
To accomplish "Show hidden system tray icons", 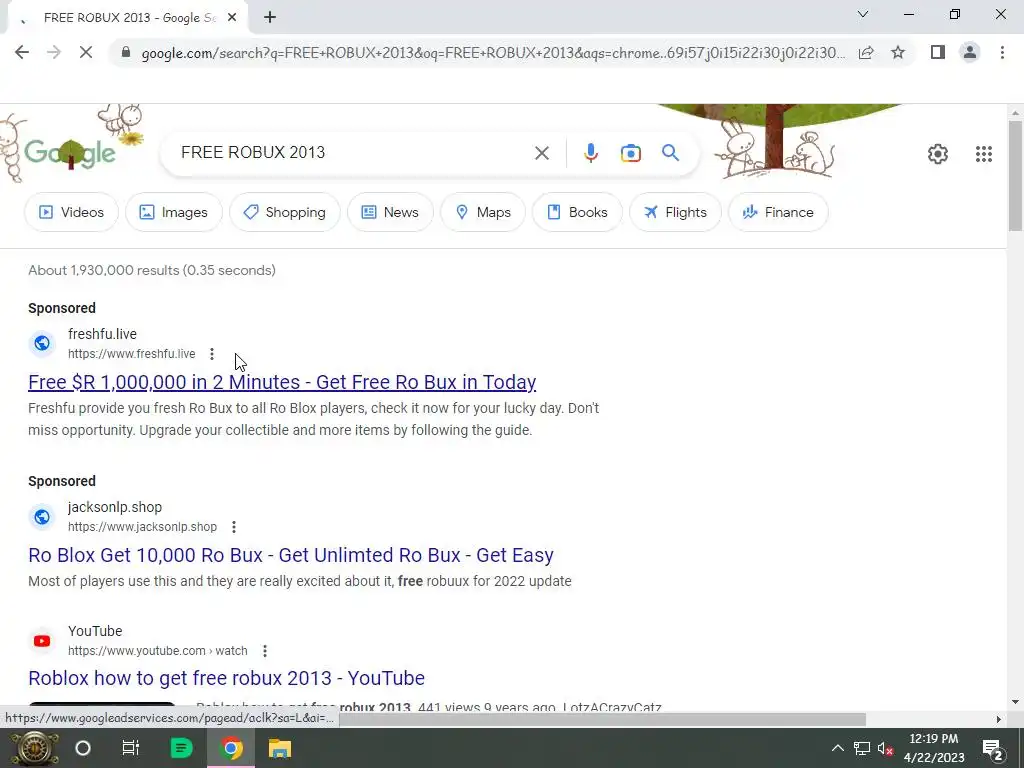I will (837, 748).
